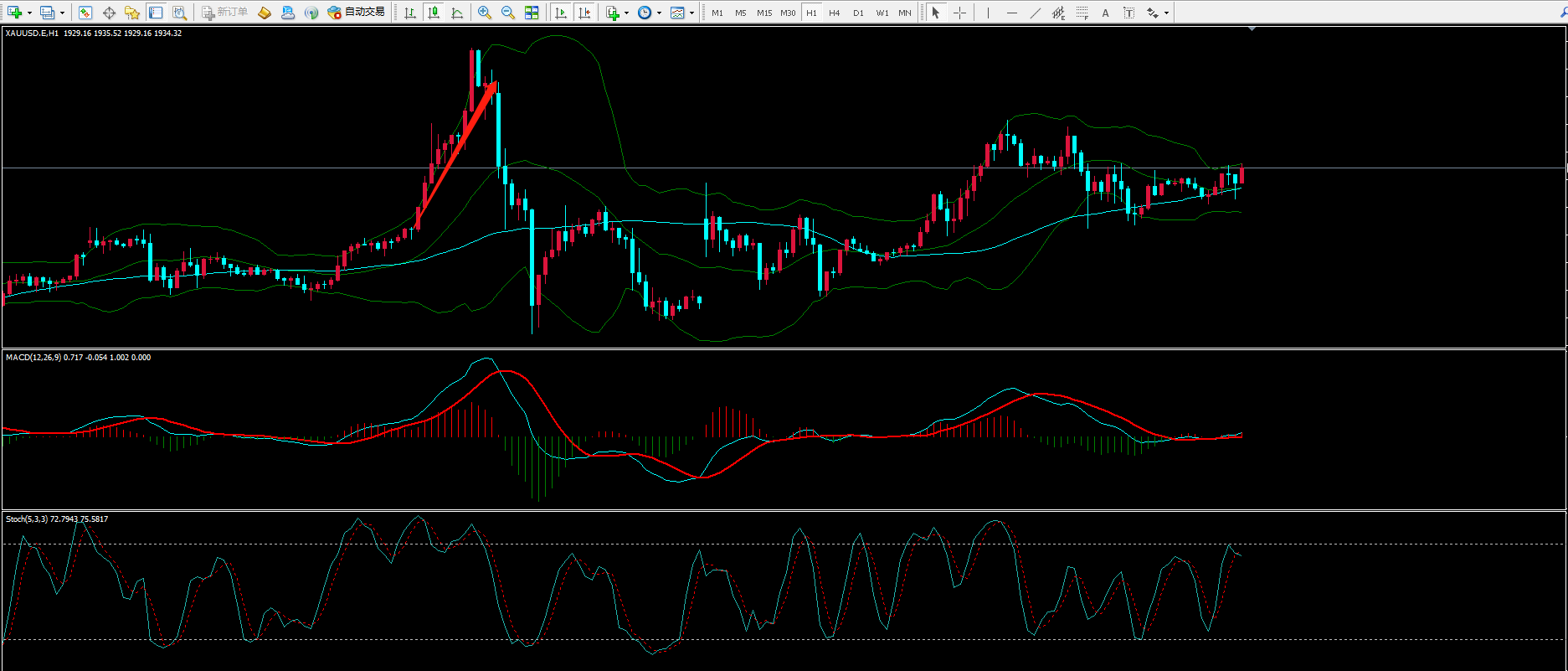Select the Draw Trendline tool

tap(1036, 13)
